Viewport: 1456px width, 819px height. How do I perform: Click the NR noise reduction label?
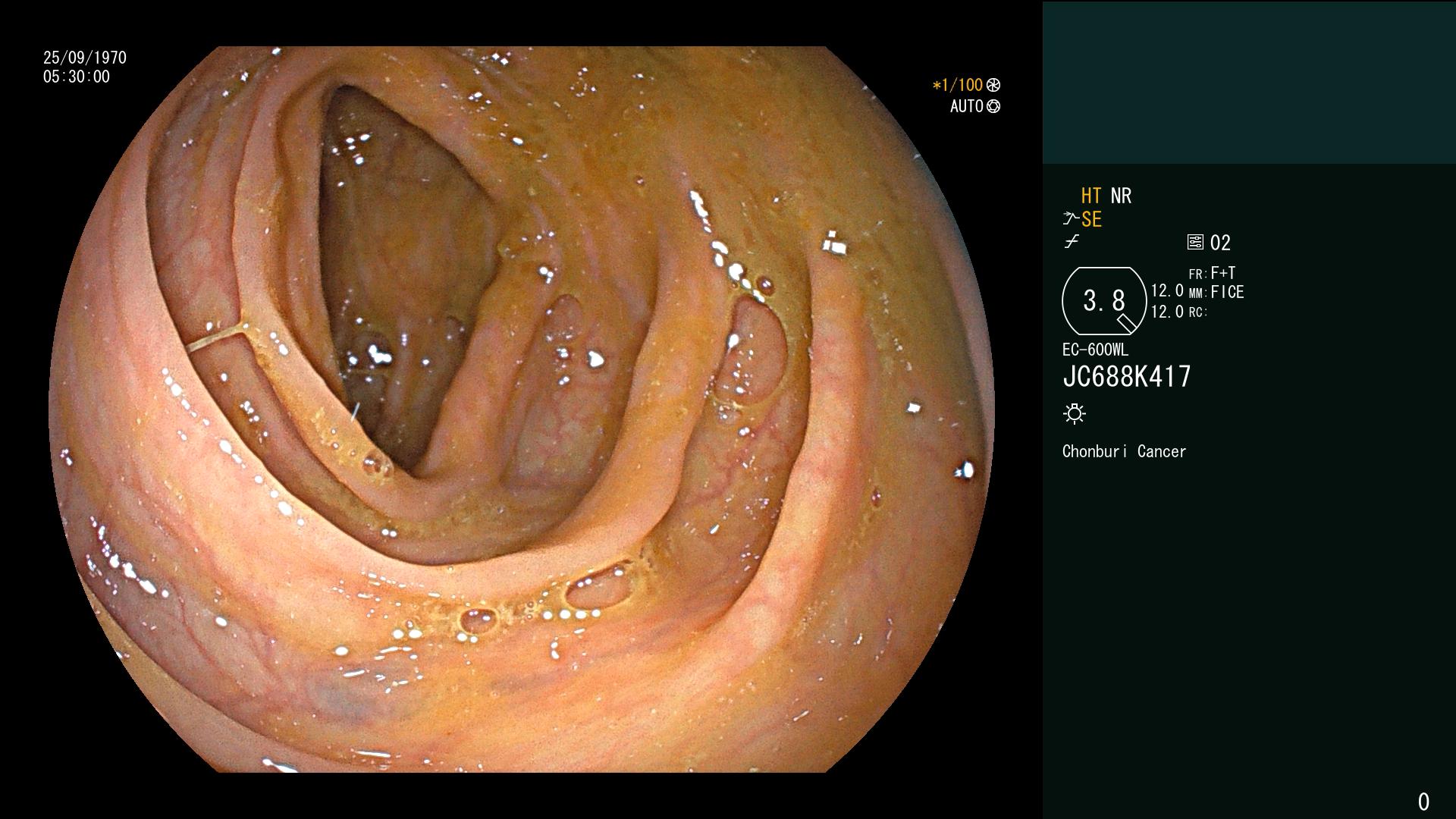1121,196
